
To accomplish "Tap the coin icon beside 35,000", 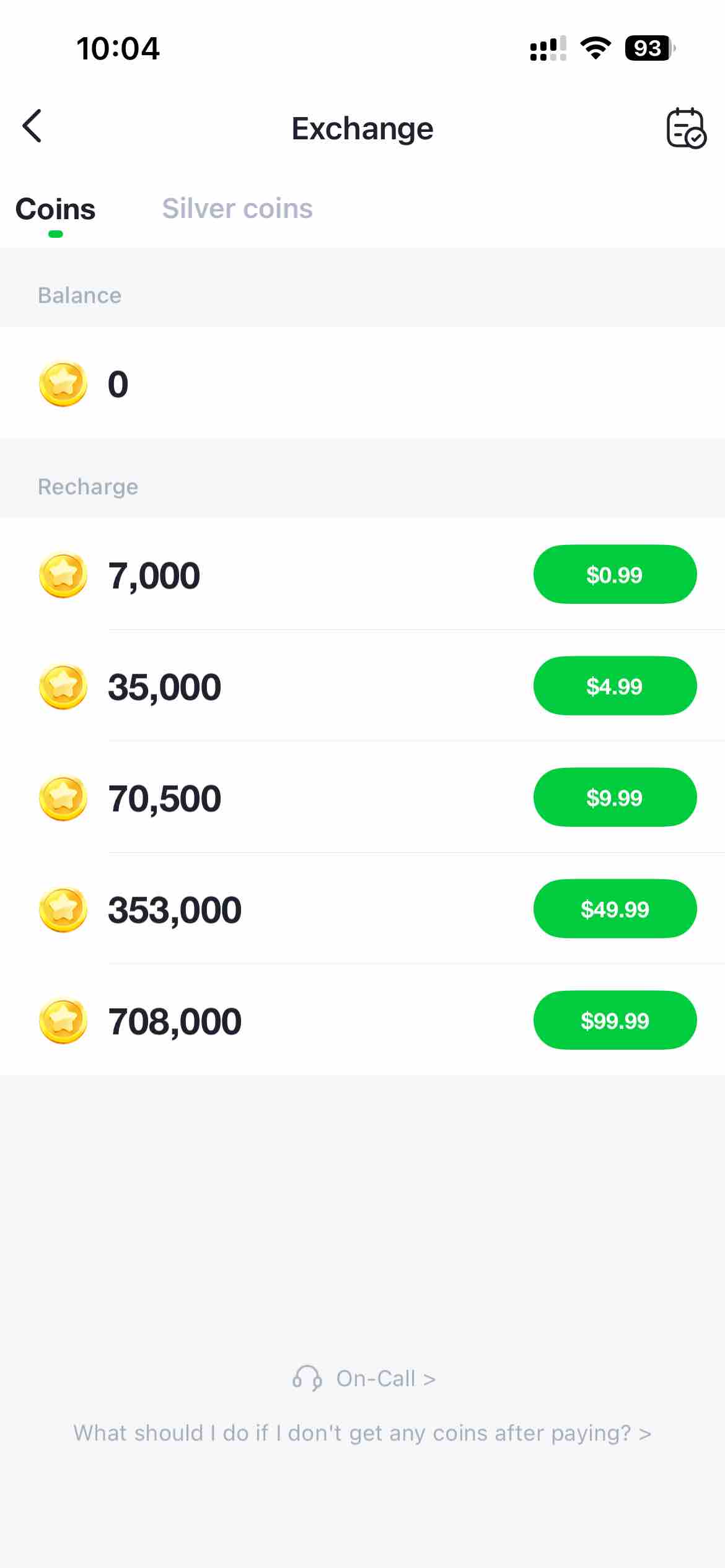I will tap(63, 686).
